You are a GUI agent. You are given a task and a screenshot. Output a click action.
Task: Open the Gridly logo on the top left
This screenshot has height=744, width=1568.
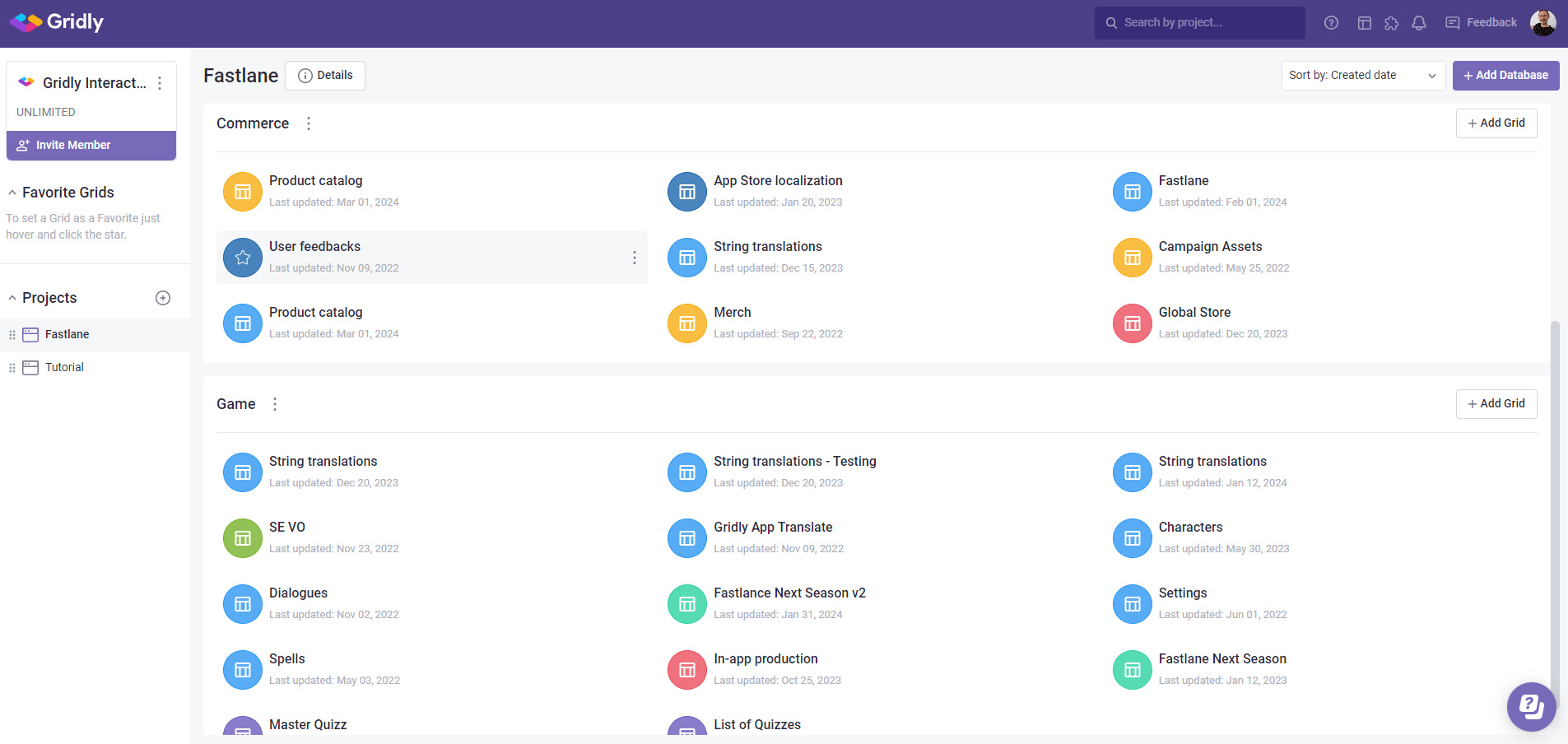click(x=54, y=22)
